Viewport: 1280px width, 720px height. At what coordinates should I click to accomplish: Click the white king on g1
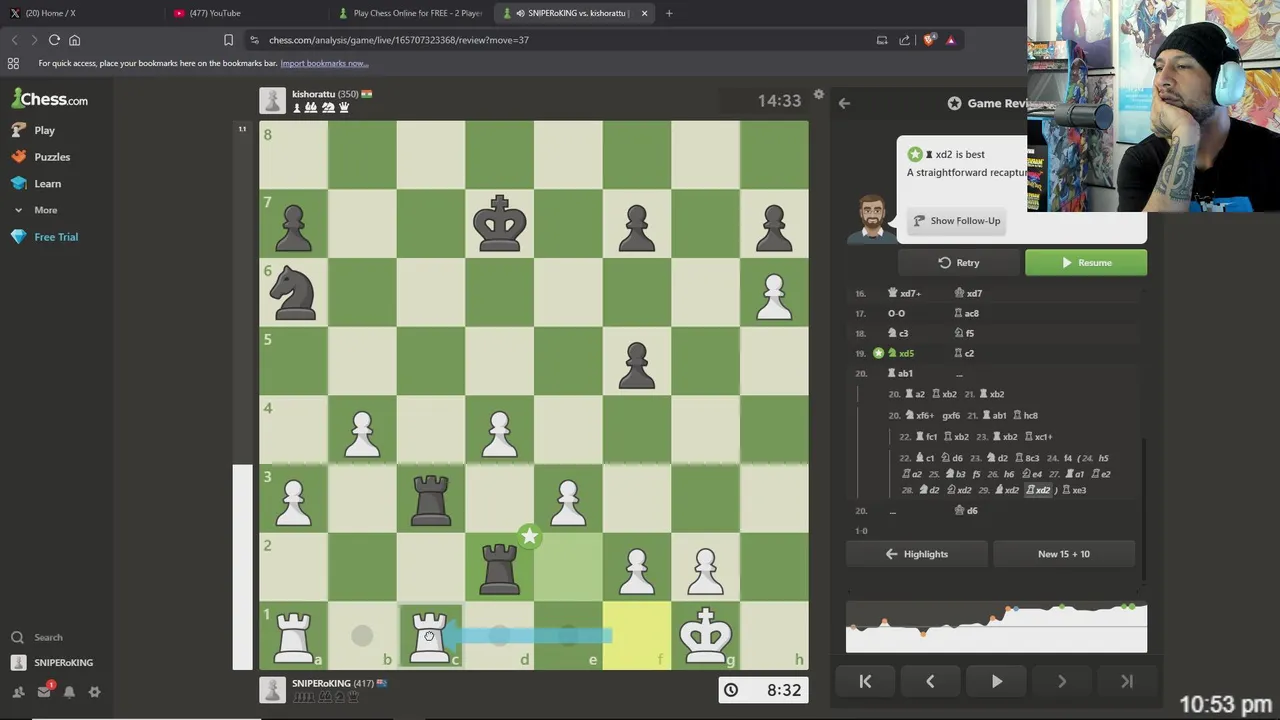(x=705, y=635)
